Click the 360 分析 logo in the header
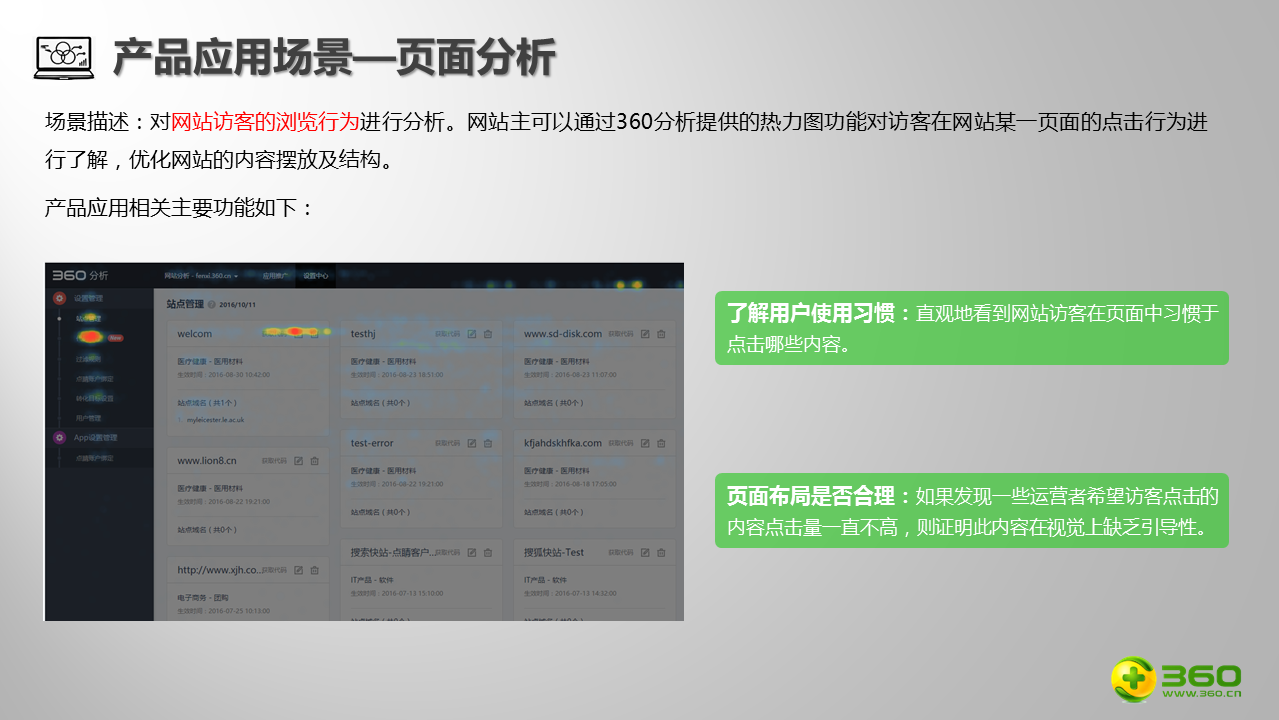This screenshot has height=720, width=1279. pos(80,275)
